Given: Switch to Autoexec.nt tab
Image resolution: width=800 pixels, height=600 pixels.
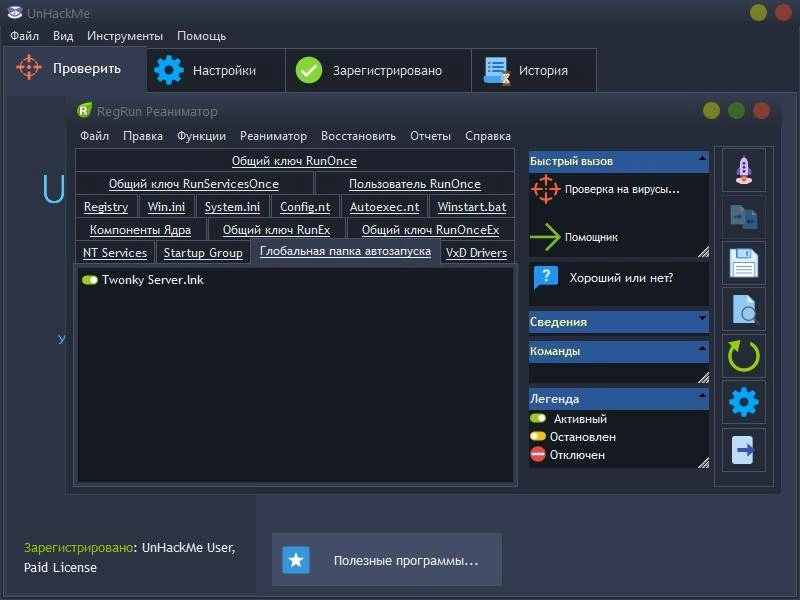Looking at the screenshot, I should [385, 207].
